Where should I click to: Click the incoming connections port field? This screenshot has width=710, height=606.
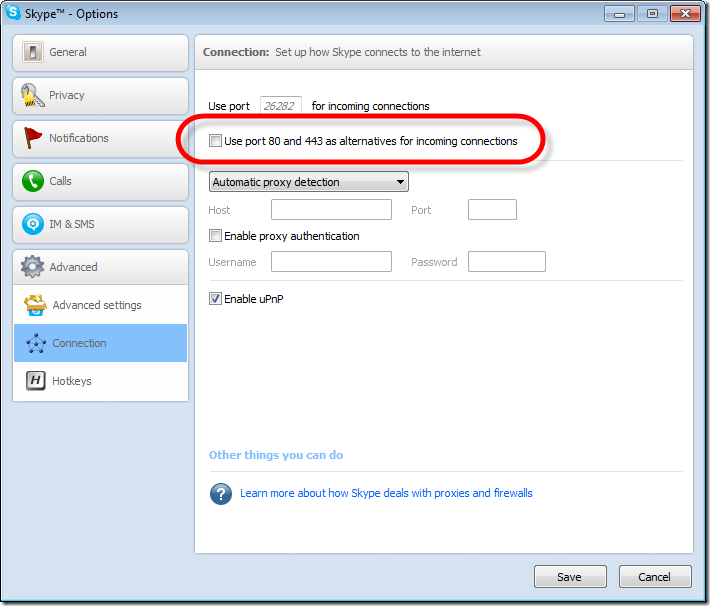coord(281,106)
